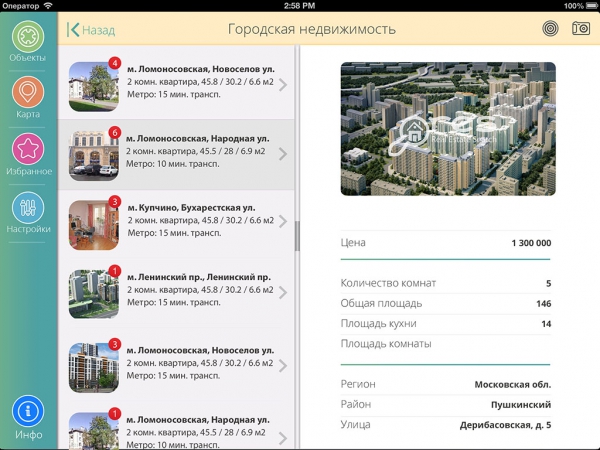Open fifth listing high-rise building thumbnail
Screen dimensions: 600x450
(94, 368)
